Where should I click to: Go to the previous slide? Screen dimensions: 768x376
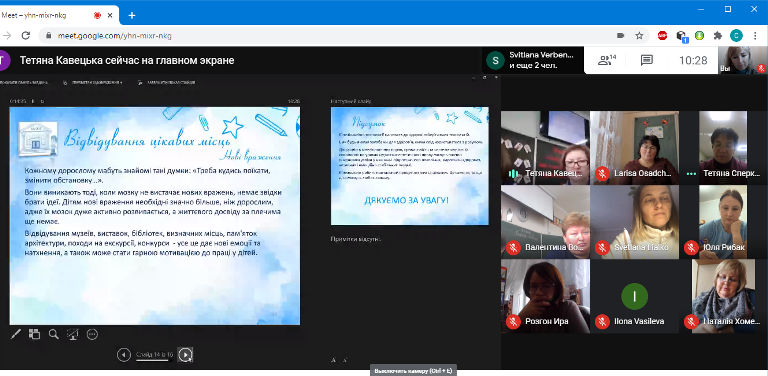coord(123,354)
